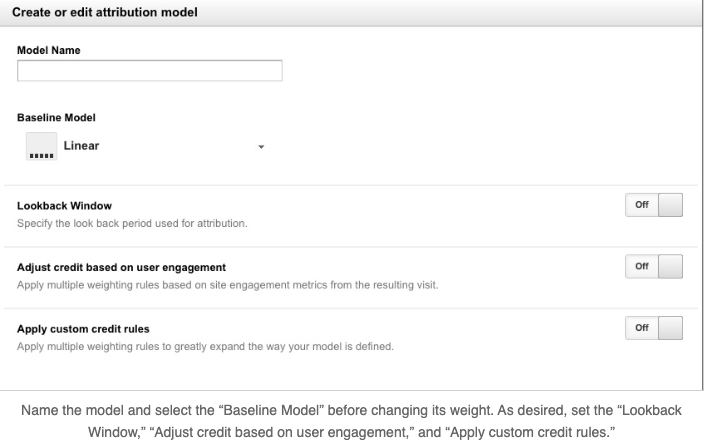Click the site engagement metrics description text
The width and height of the screenshot is (705, 444).
pos(228,285)
